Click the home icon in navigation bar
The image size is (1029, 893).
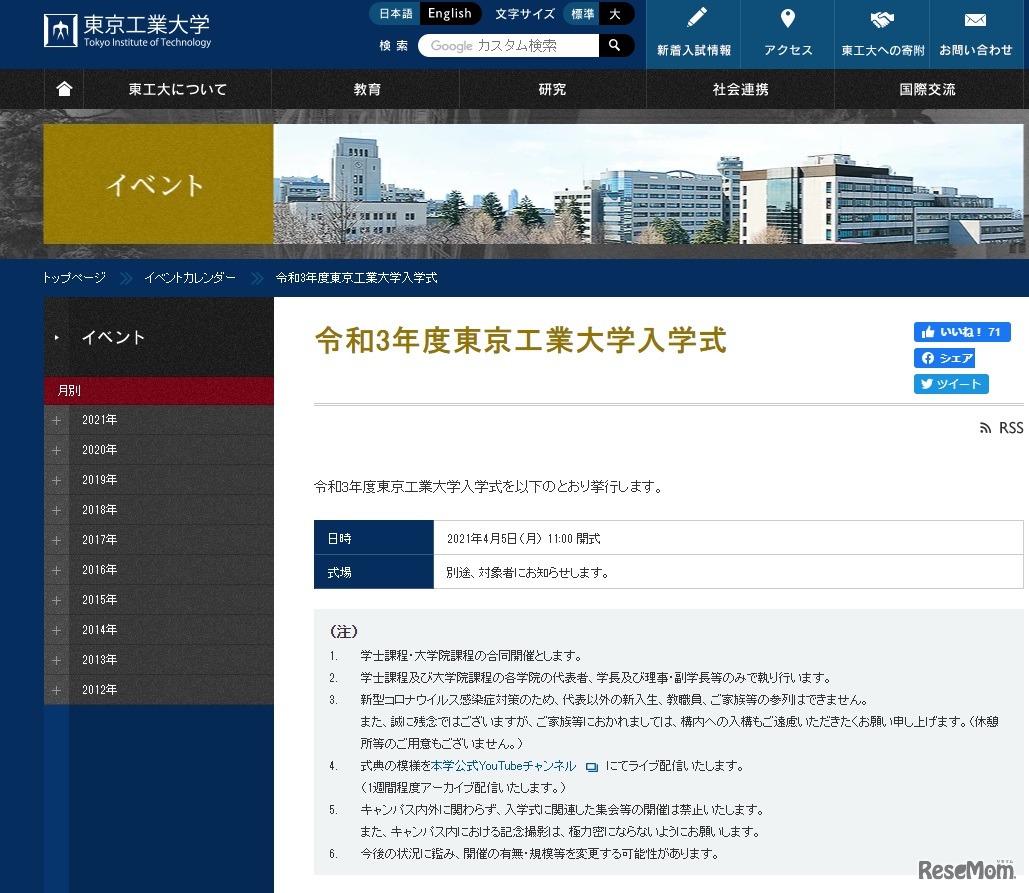click(65, 89)
